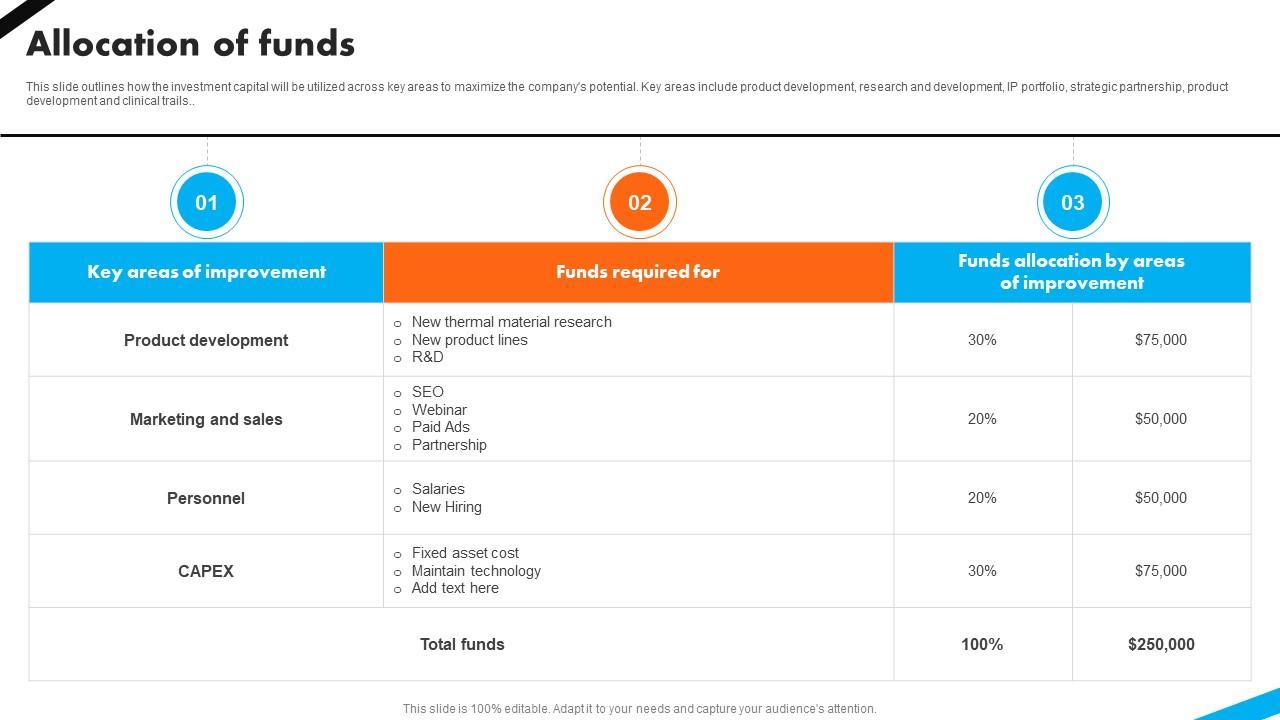Click the Funds allocation by areas header

tap(1071, 272)
